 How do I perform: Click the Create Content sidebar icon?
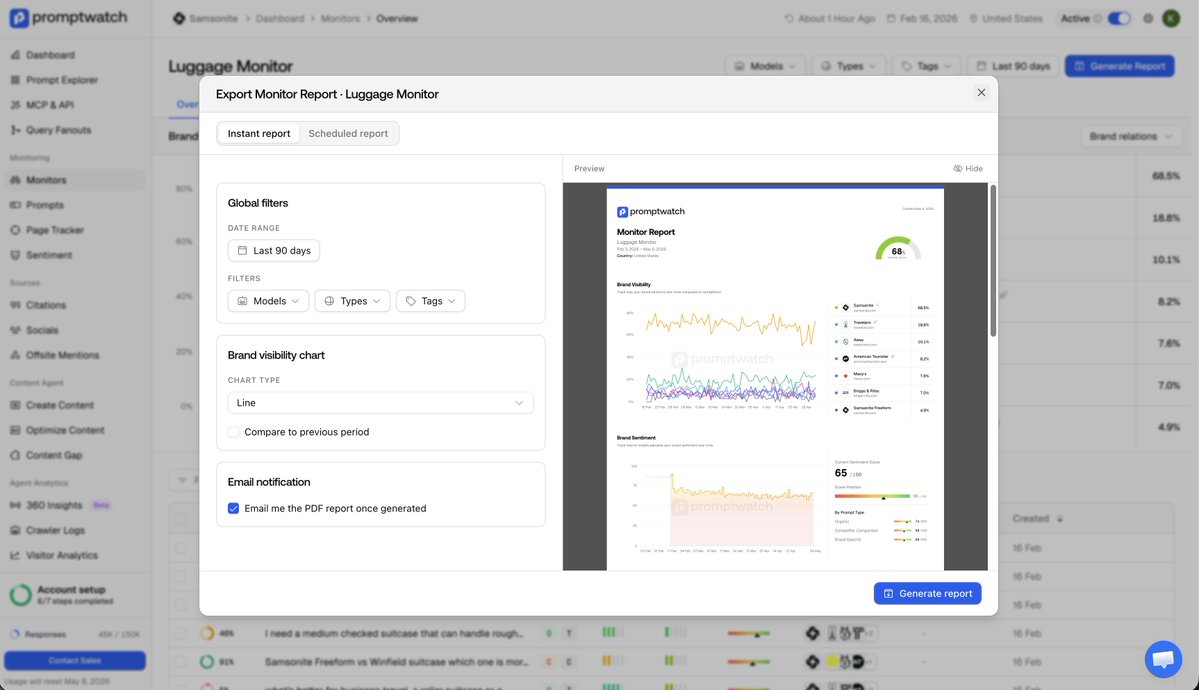click(15, 405)
